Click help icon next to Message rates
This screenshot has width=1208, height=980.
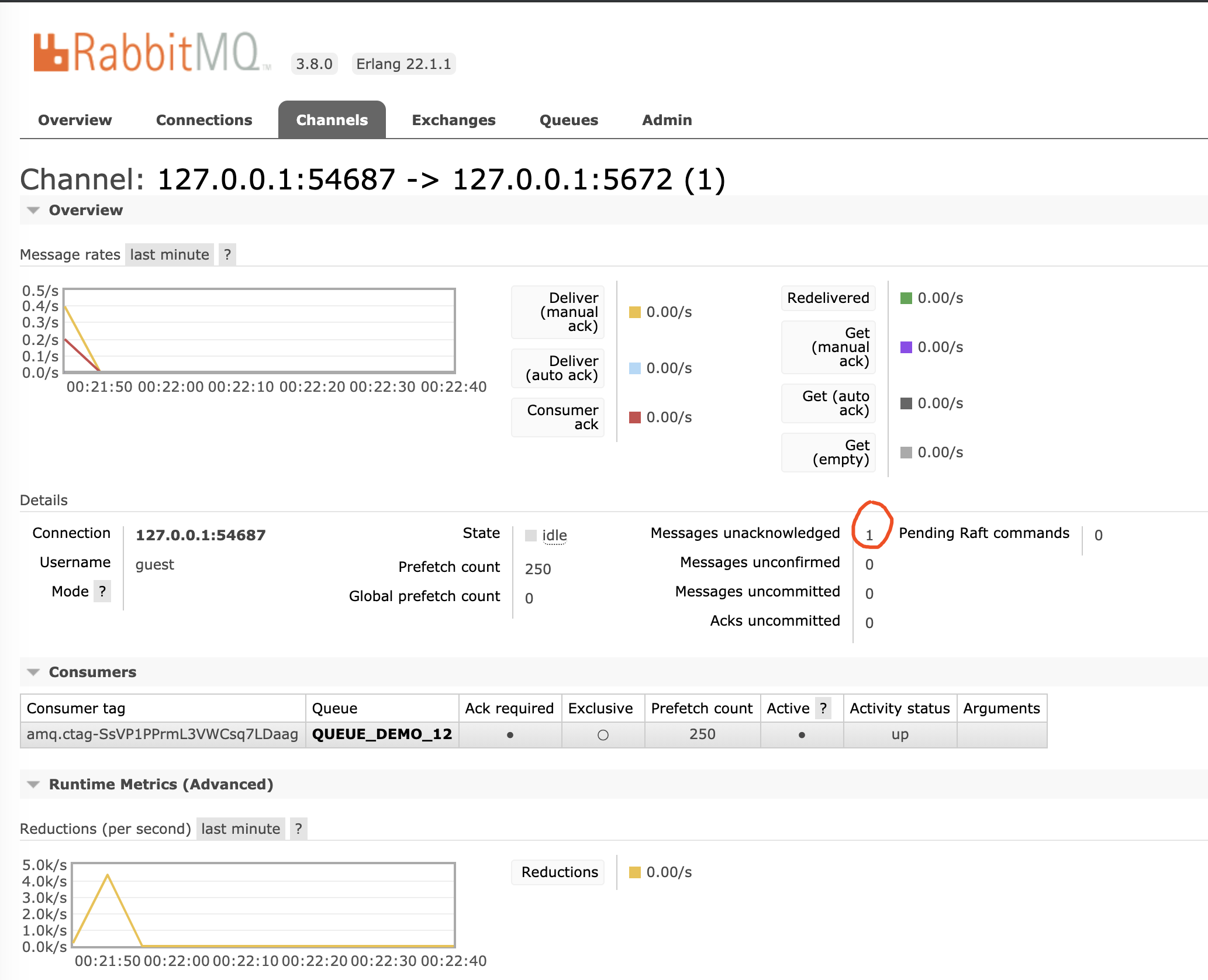(x=227, y=254)
